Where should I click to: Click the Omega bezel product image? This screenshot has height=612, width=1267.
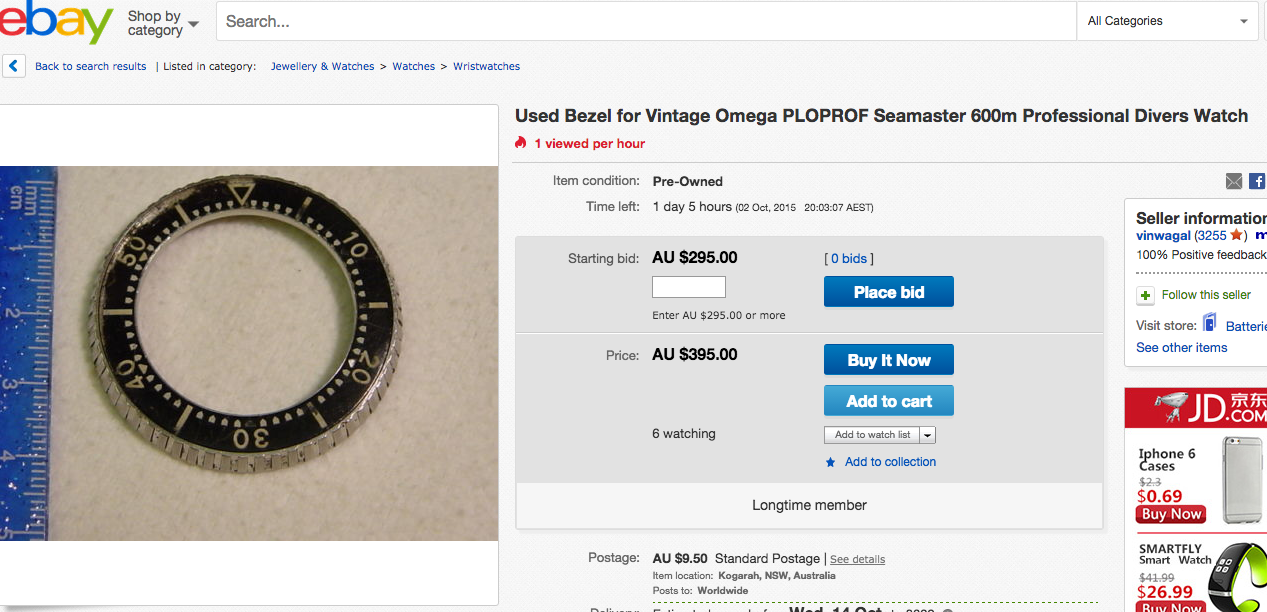point(249,353)
